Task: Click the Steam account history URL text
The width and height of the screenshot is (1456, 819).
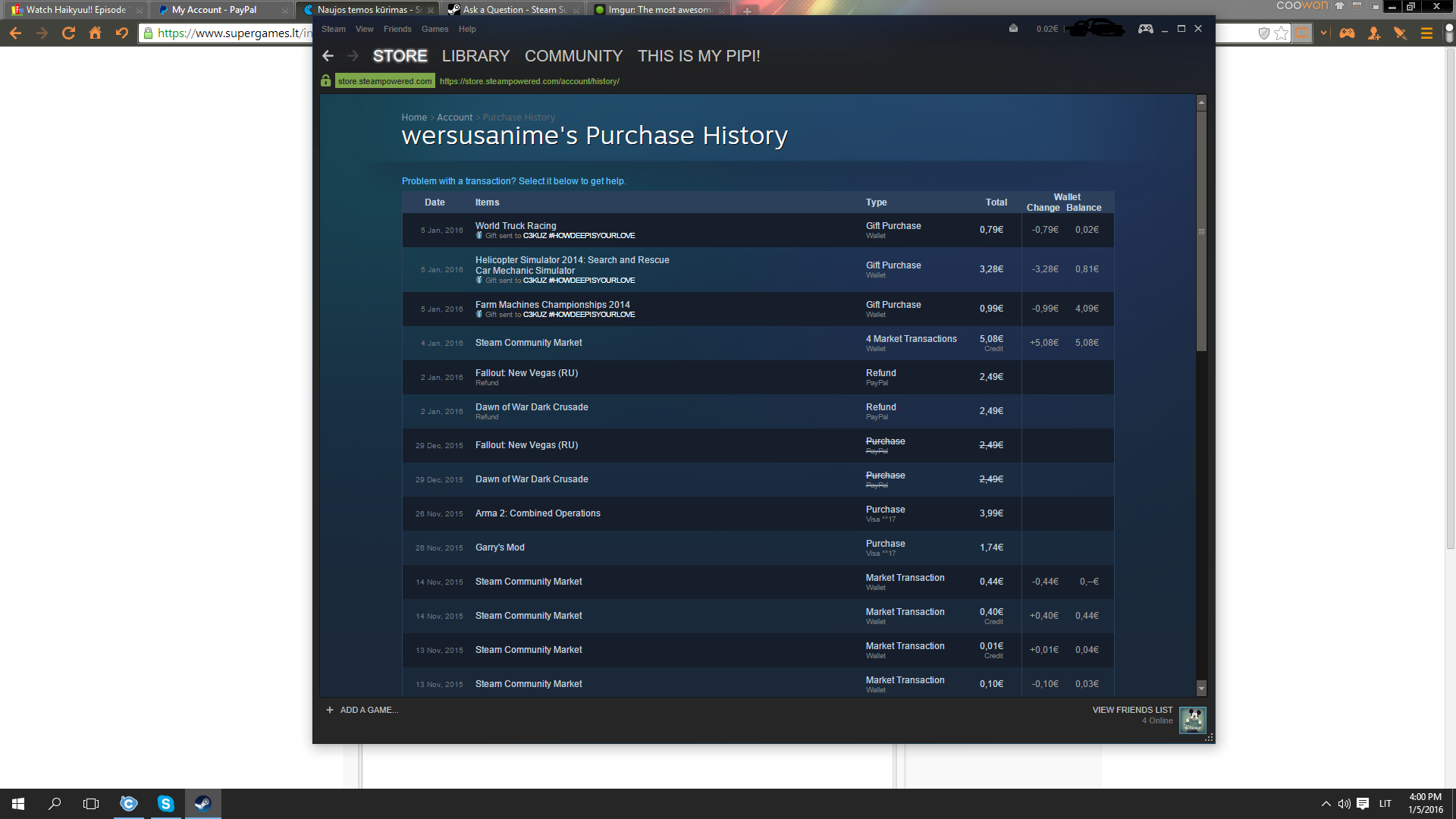Action: click(529, 81)
